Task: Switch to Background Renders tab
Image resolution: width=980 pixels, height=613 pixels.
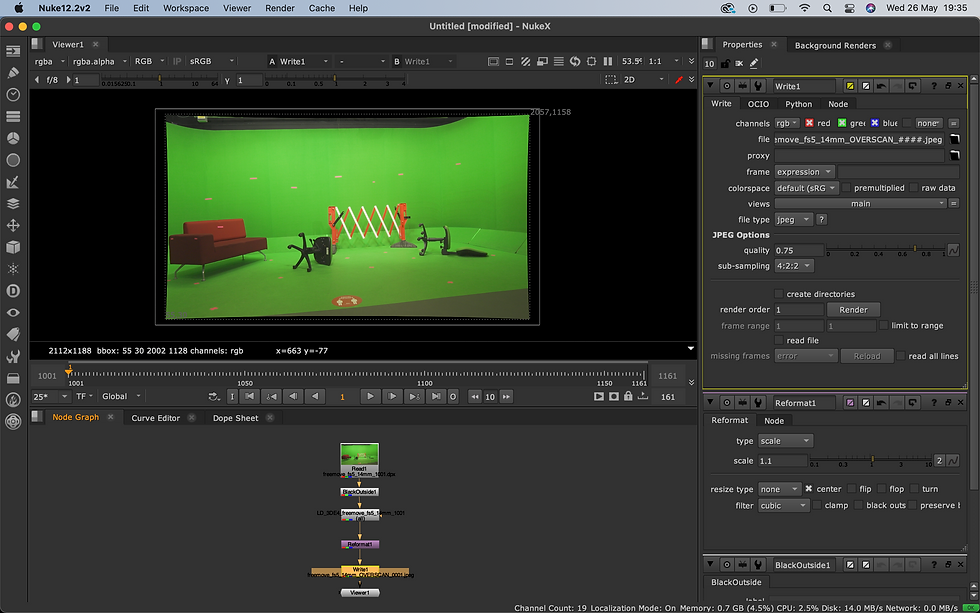Action: pyautogui.click(x=835, y=45)
